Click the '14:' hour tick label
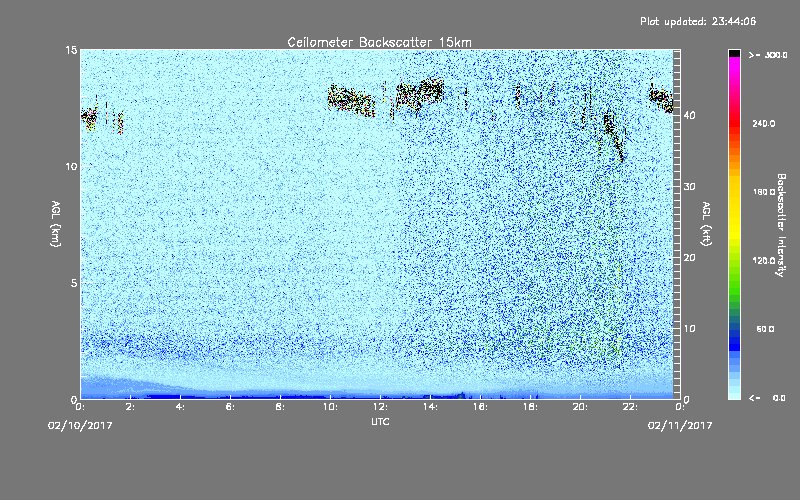 point(430,407)
